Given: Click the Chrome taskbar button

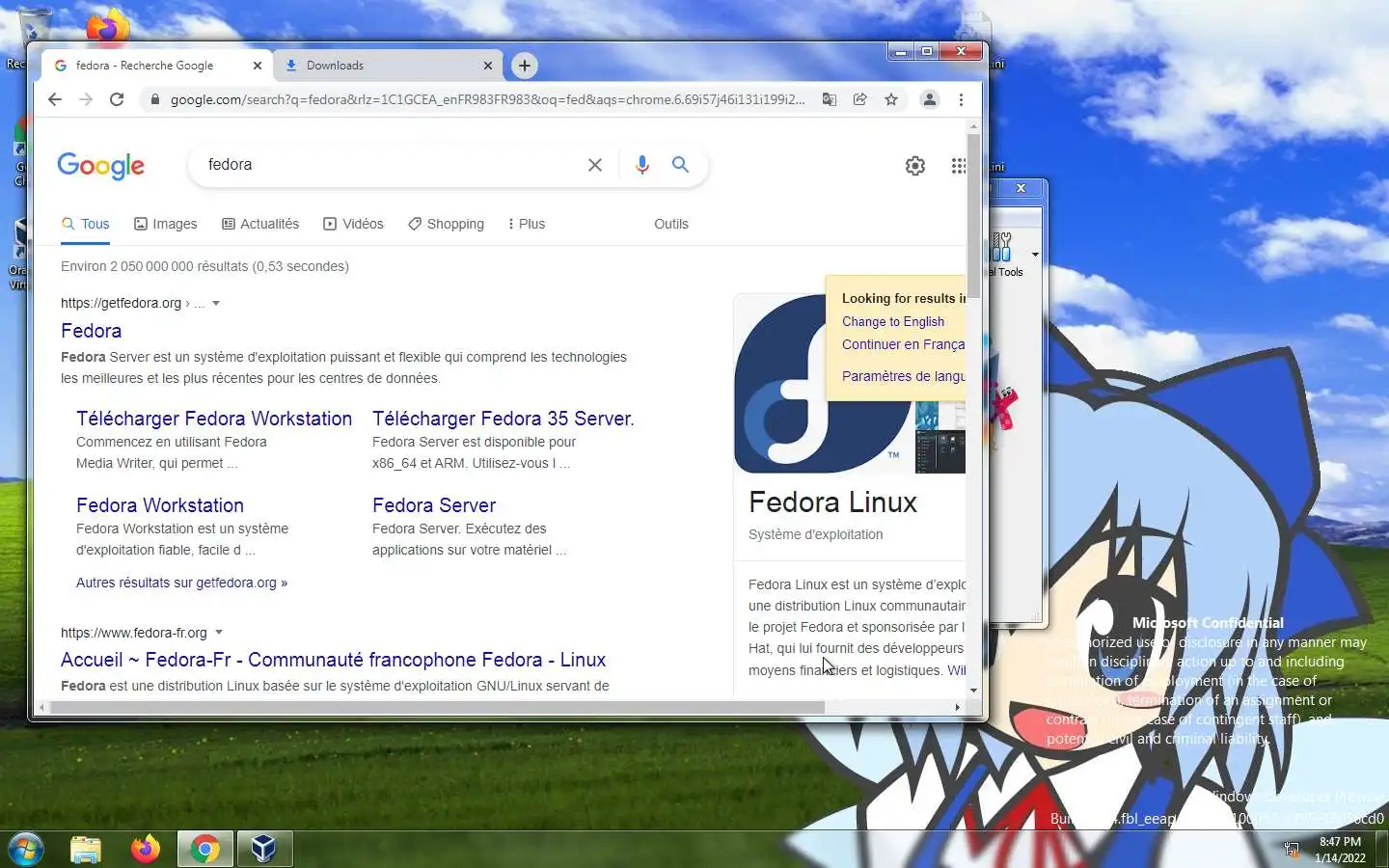Looking at the screenshot, I should 204,850.
